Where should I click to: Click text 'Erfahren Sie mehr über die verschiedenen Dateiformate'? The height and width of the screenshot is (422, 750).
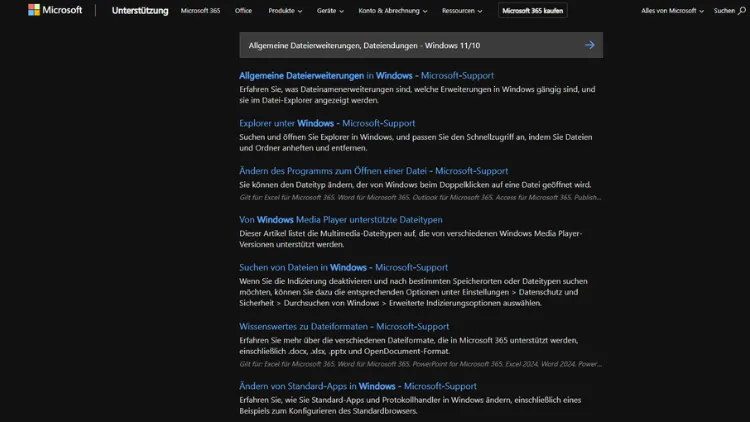click(x=408, y=345)
